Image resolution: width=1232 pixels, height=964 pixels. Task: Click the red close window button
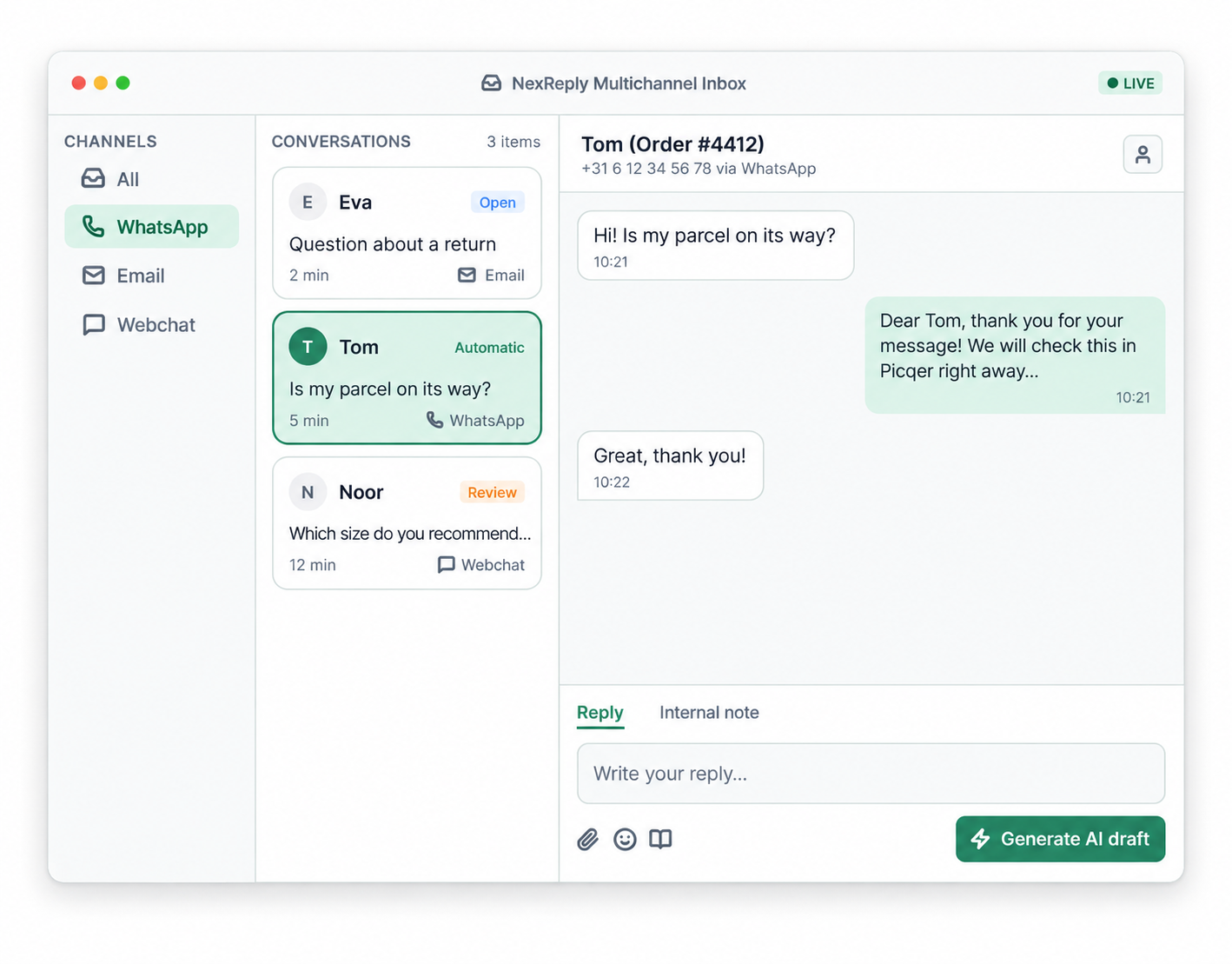(78, 83)
